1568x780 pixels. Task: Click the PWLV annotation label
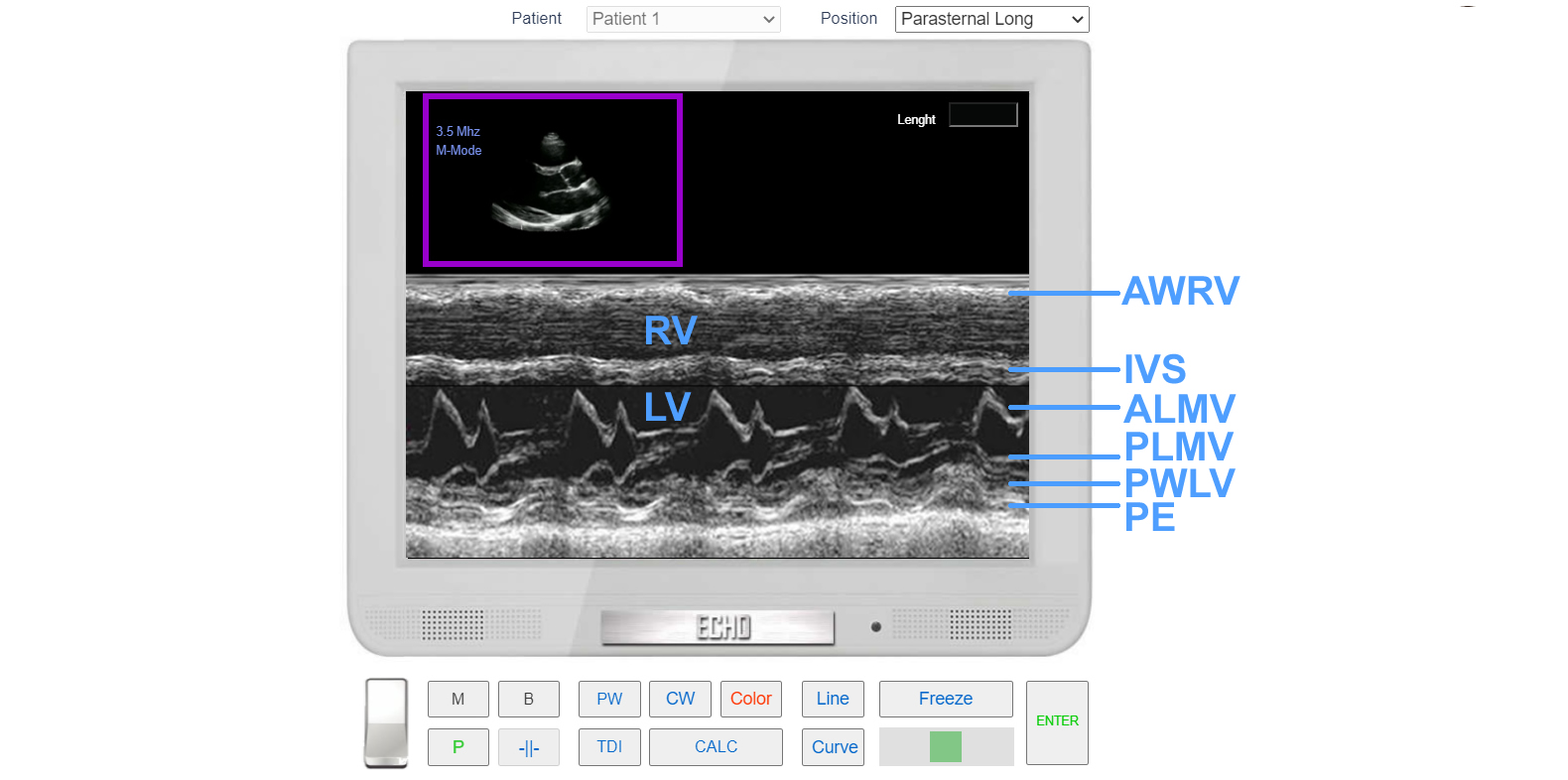pyautogui.click(x=1180, y=483)
